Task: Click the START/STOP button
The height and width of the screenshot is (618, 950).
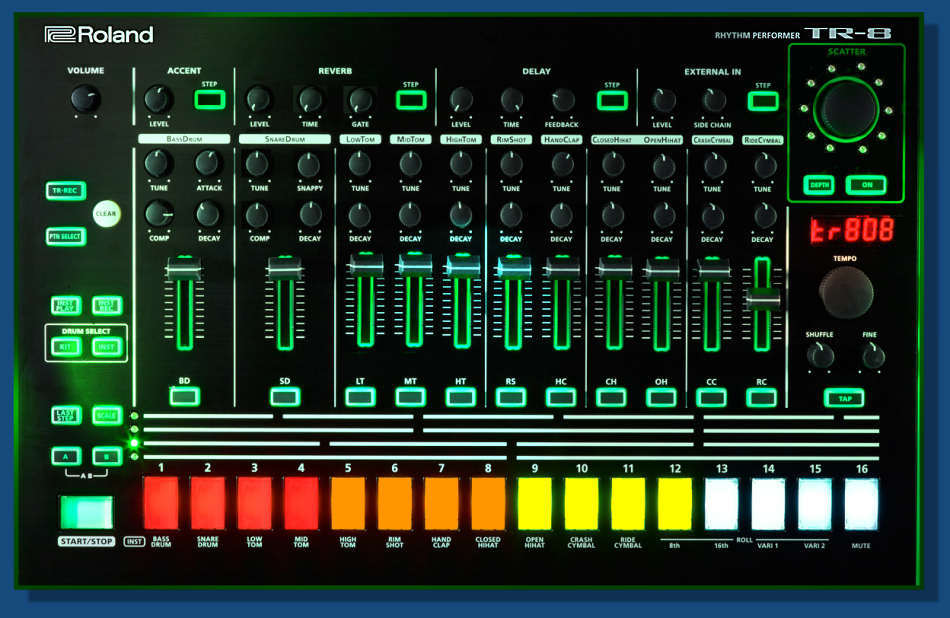Action: pyautogui.click(x=86, y=512)
